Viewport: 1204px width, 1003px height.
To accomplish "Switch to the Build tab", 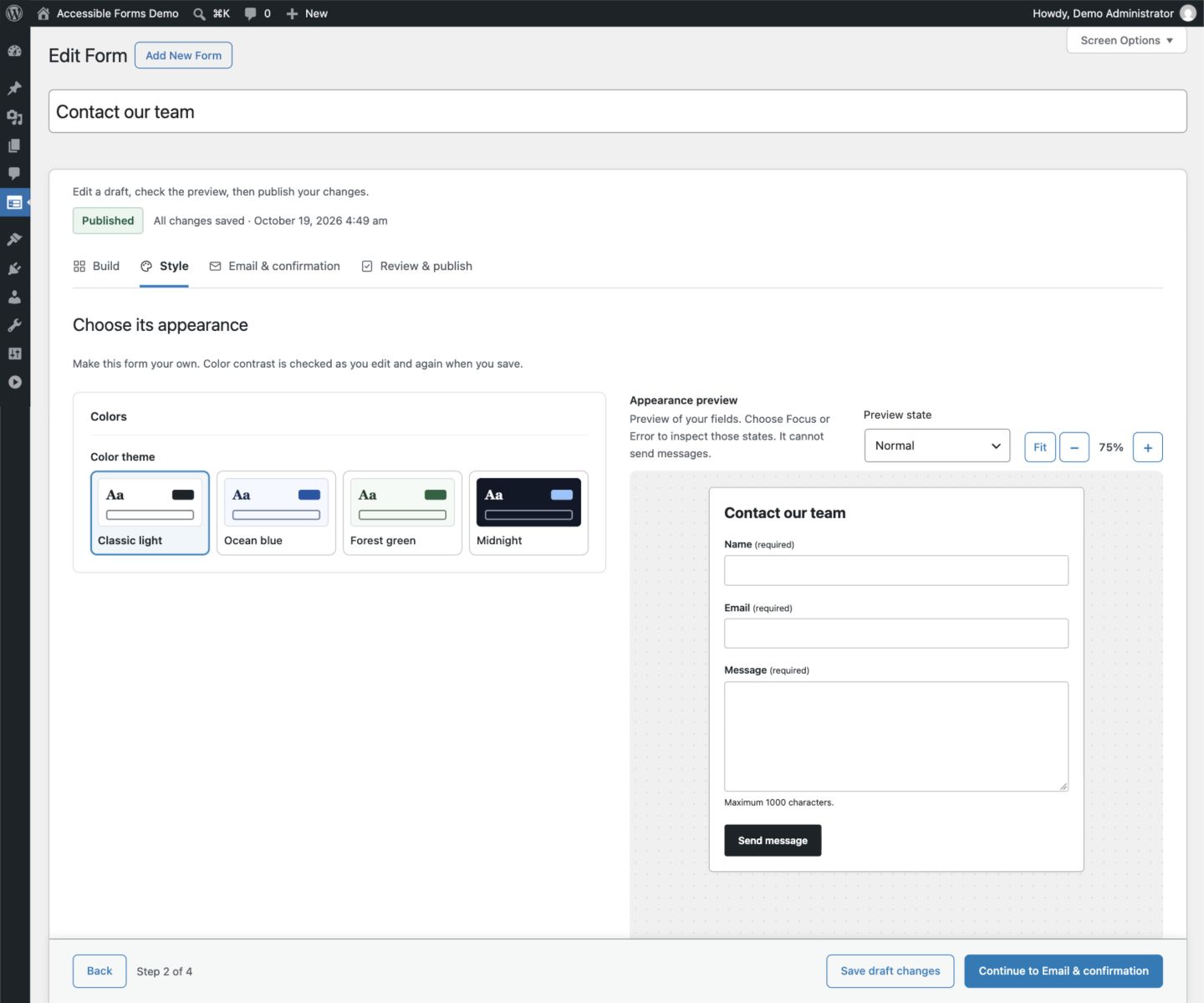I will pos(96,266).
